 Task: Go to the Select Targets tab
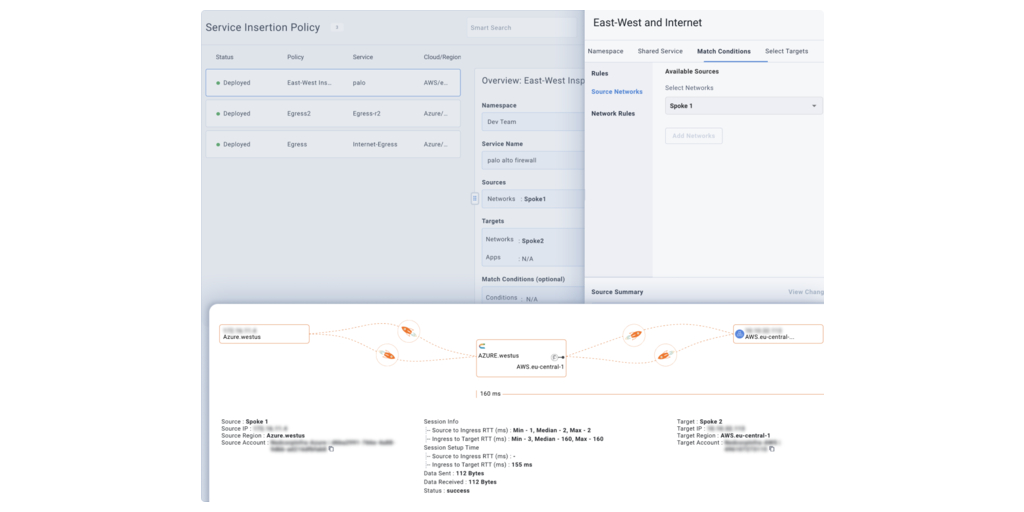[x=786, y=51]
